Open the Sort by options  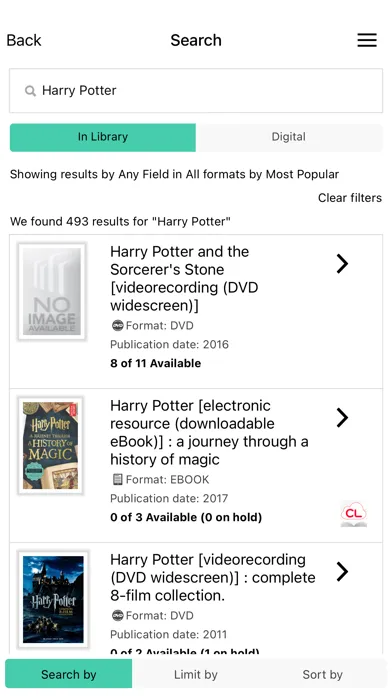pyautogui.click(x=322, y=675)
